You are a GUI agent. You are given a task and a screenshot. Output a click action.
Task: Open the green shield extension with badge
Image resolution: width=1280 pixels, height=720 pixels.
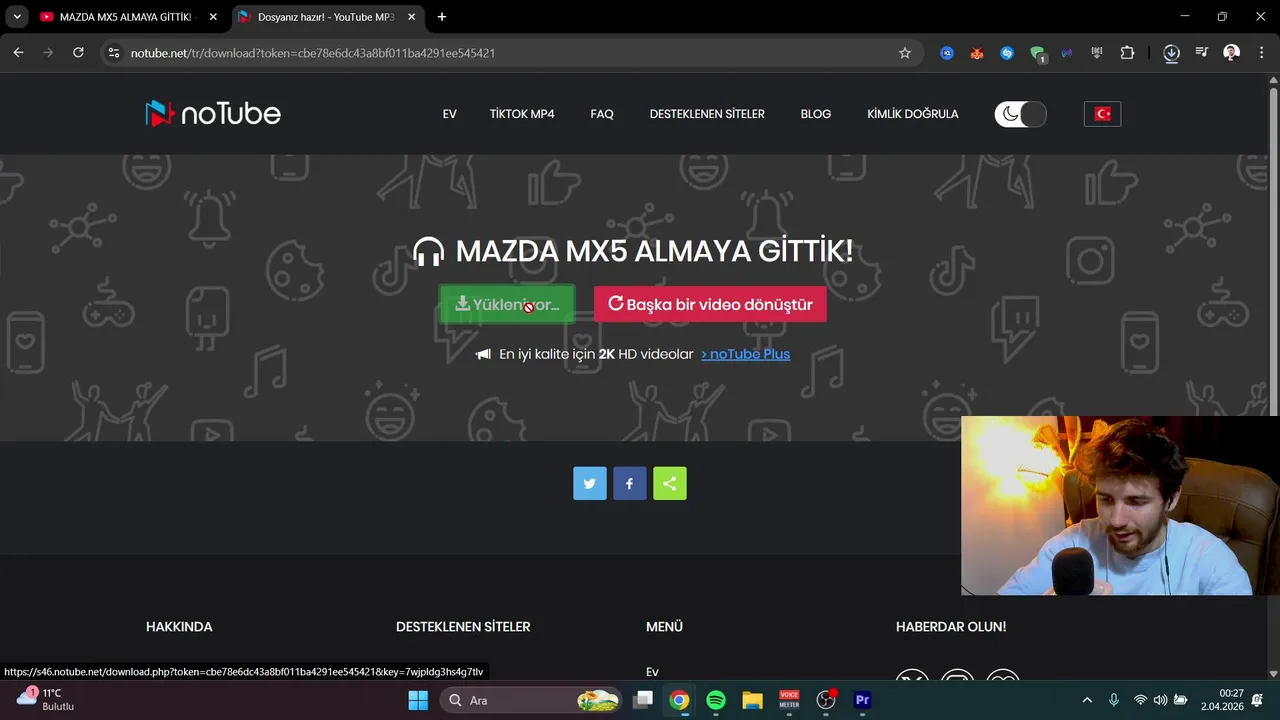tap(1038, 54)
